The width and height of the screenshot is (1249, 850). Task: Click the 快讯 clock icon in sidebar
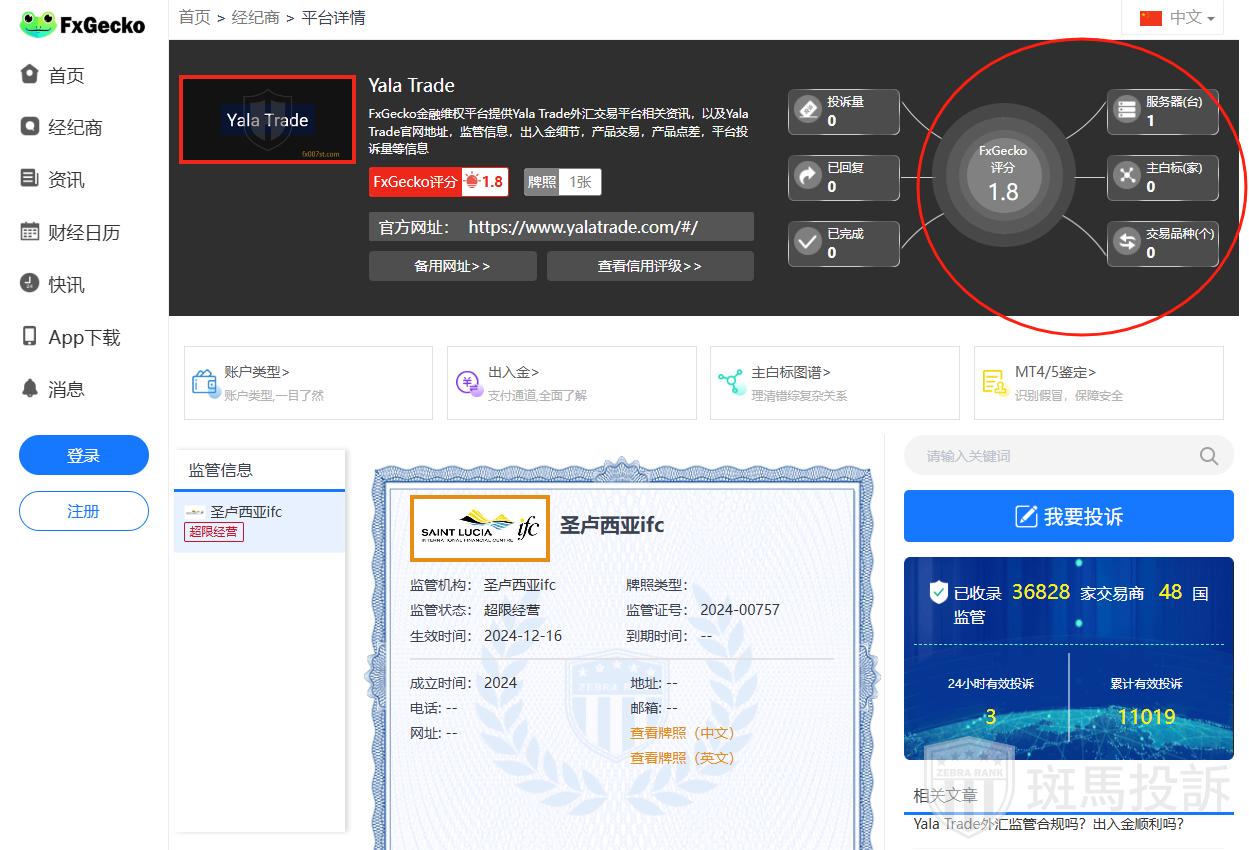(30, 284)
